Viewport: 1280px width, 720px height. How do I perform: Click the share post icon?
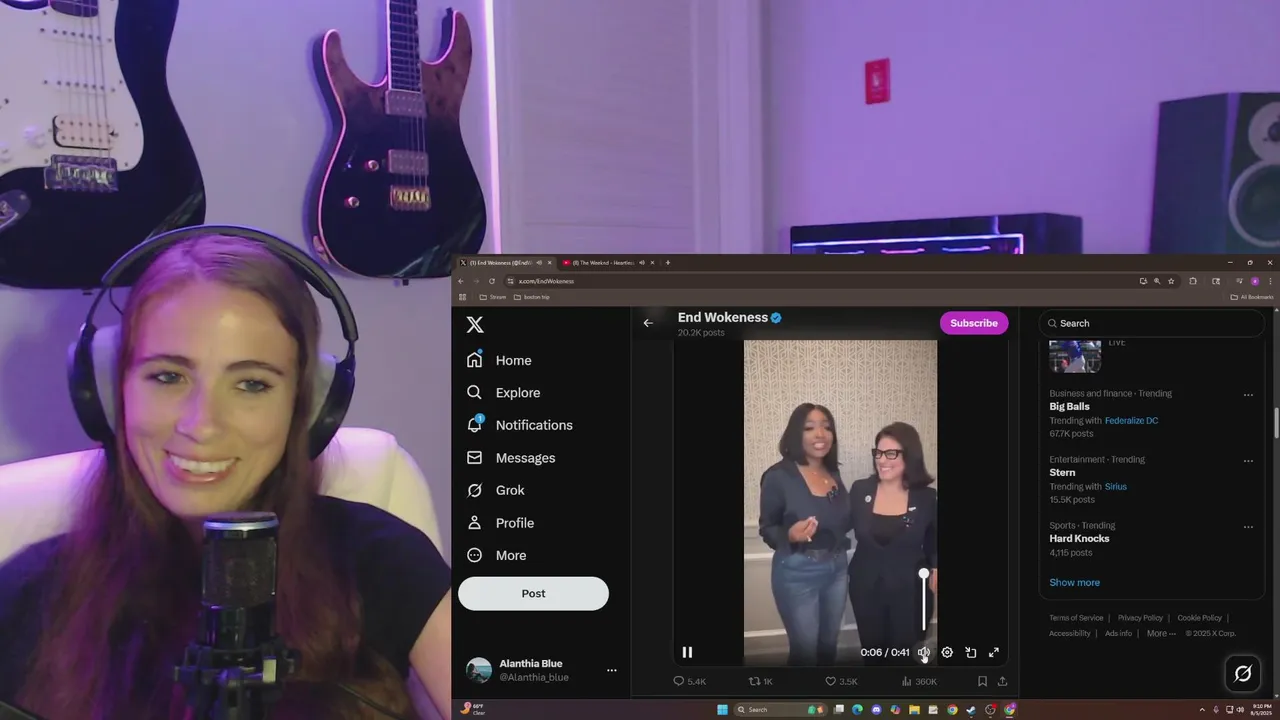pyautogui.click(x=1002, y=681)
